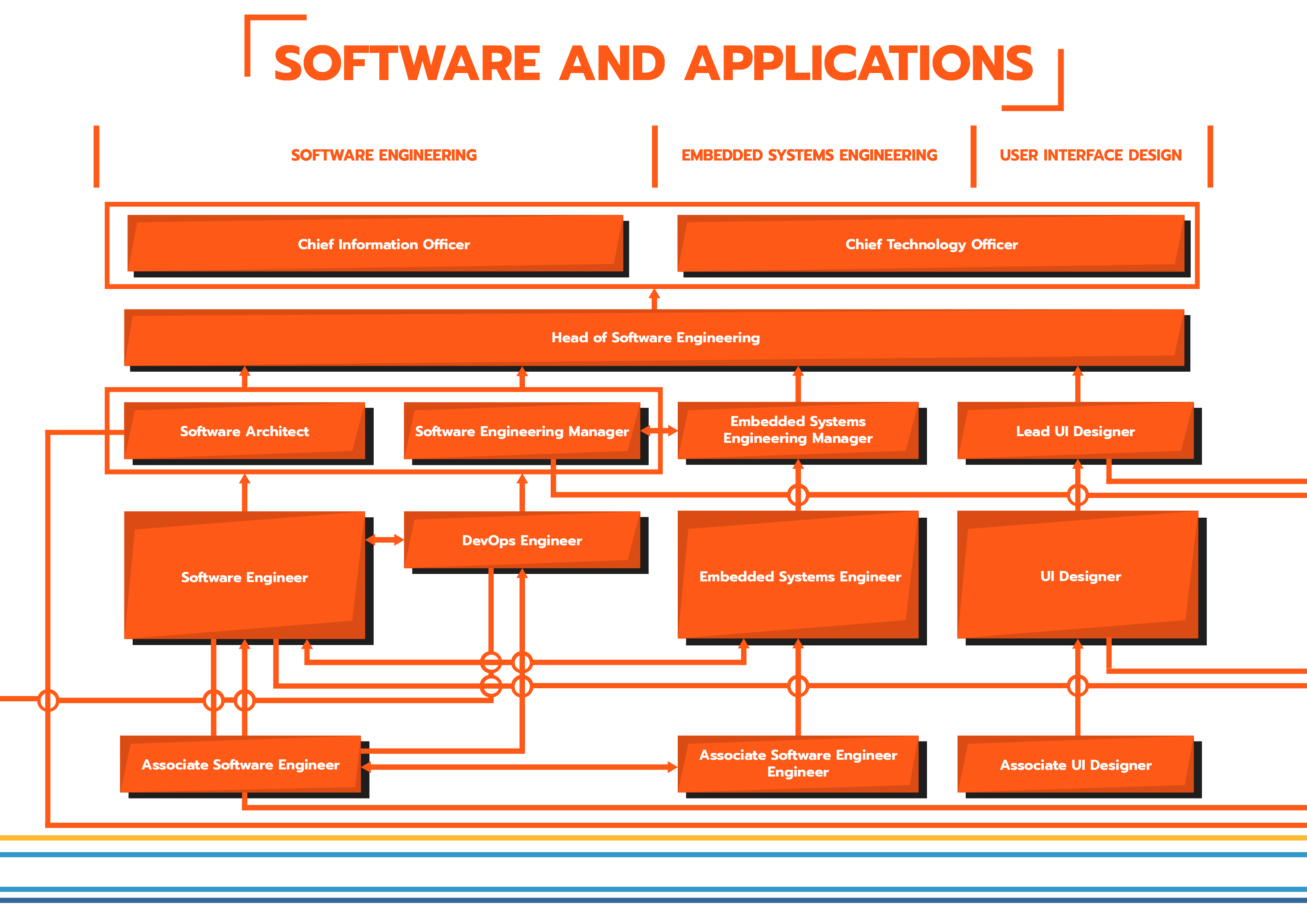Select the Head of Software Engineering box
Image resolution: width=1307 pixels, height=924 pixels.
pyautogui.click(x=655, y=337)
